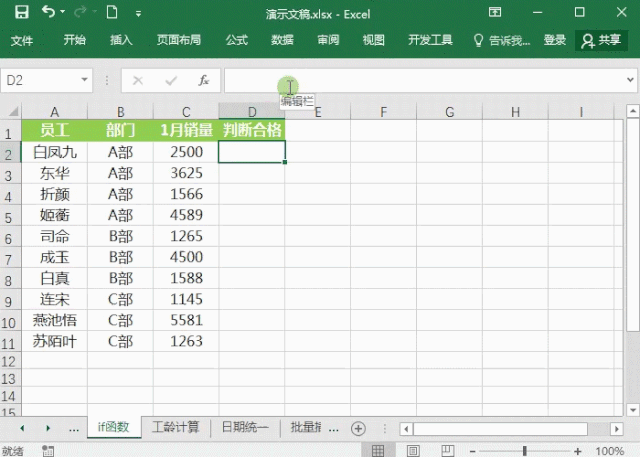Viewport: 640px width, 457px height.
Task: Select column C header
Action: [x=186, y=111]
